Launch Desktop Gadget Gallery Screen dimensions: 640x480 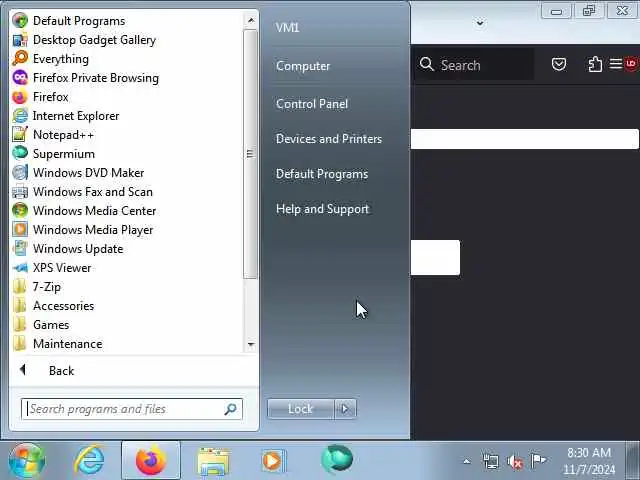tap(84, 40)
